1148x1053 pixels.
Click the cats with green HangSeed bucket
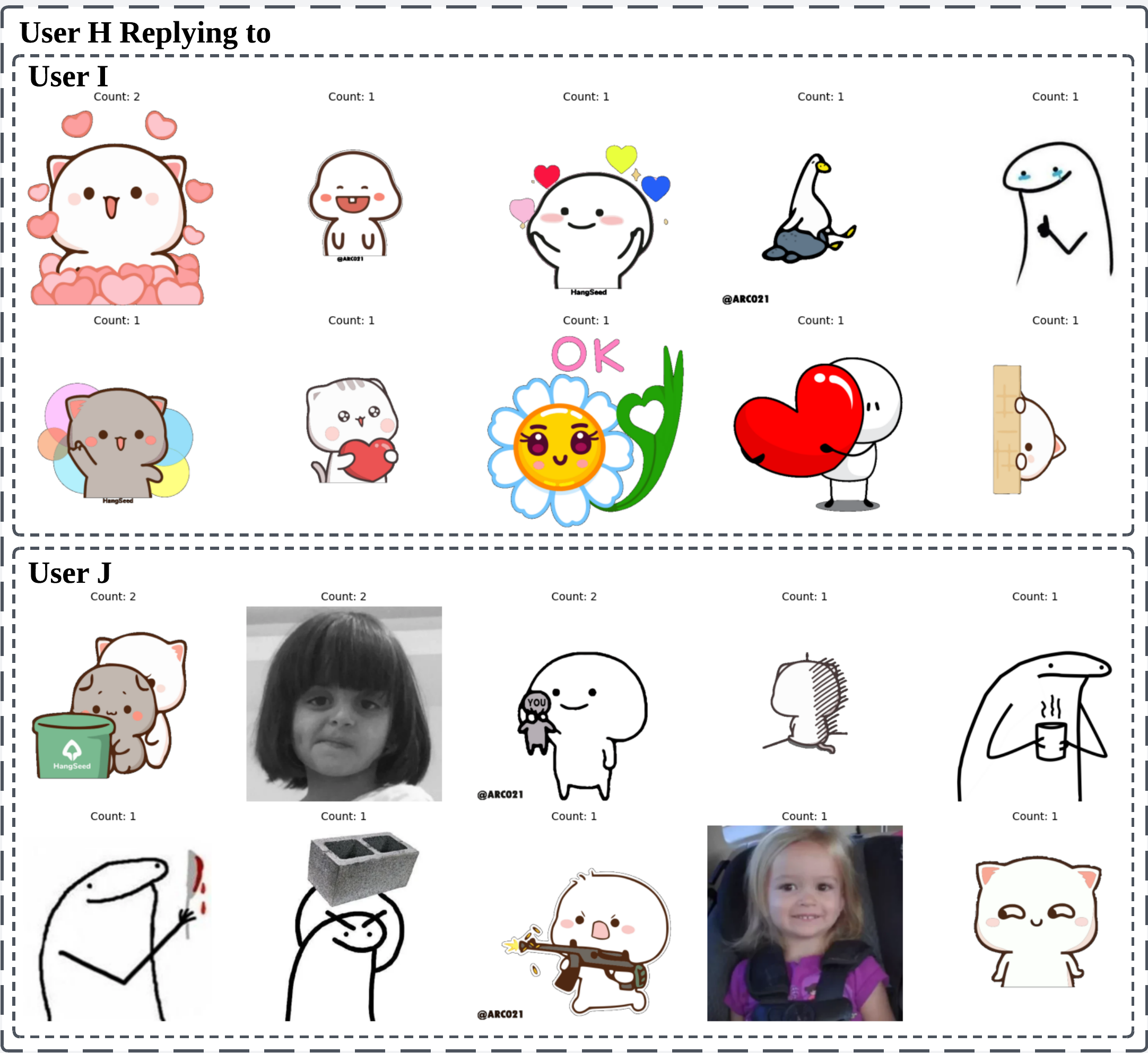(x=111, y=706)
